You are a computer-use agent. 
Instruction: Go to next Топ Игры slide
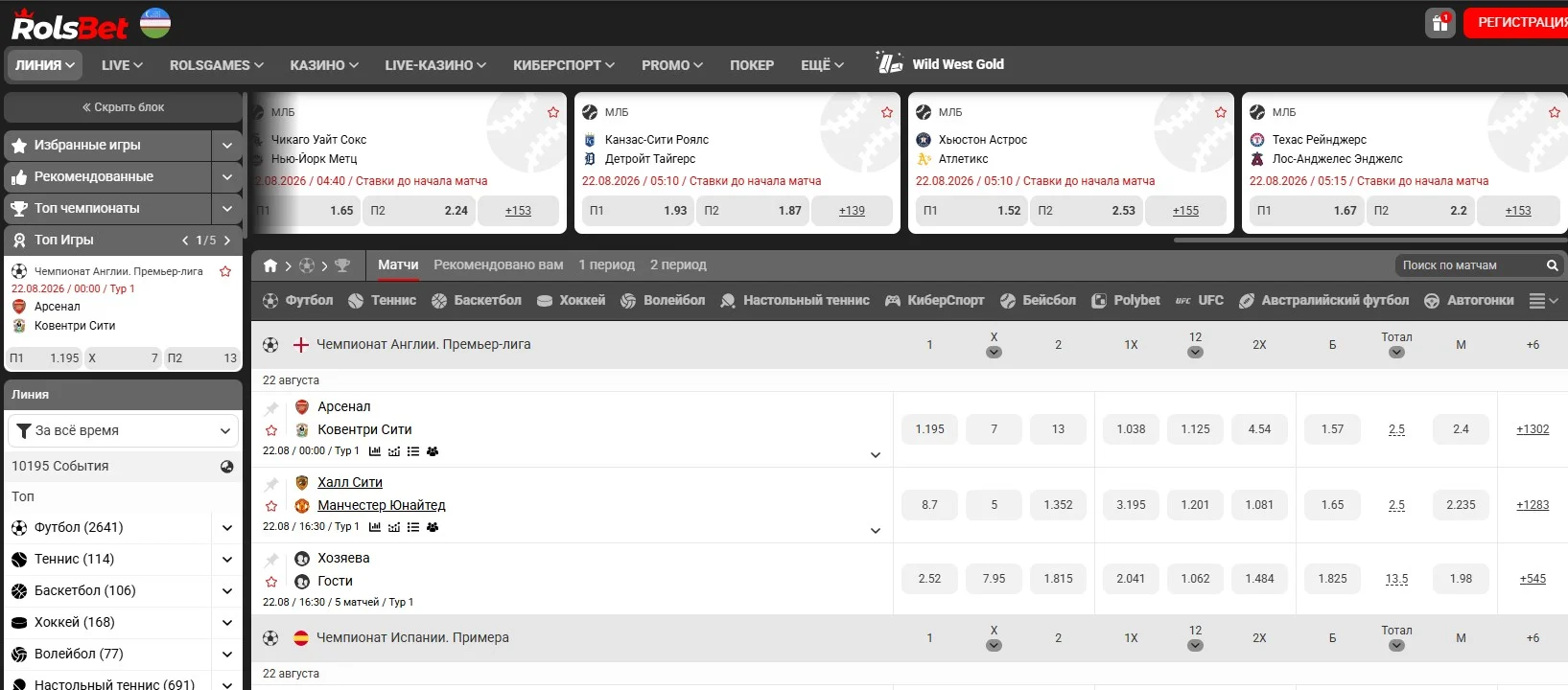coord(227,241)
